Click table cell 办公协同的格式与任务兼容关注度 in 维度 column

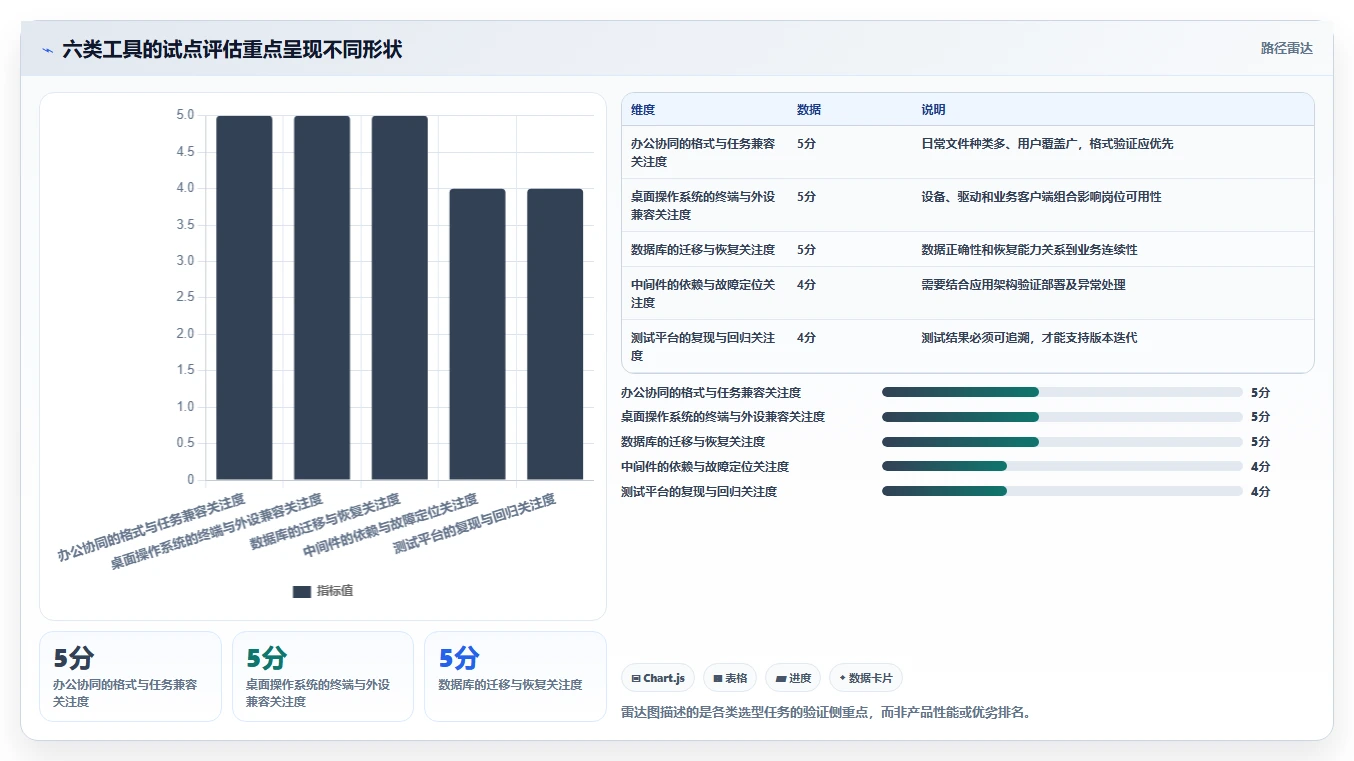(x=703, y=152)
